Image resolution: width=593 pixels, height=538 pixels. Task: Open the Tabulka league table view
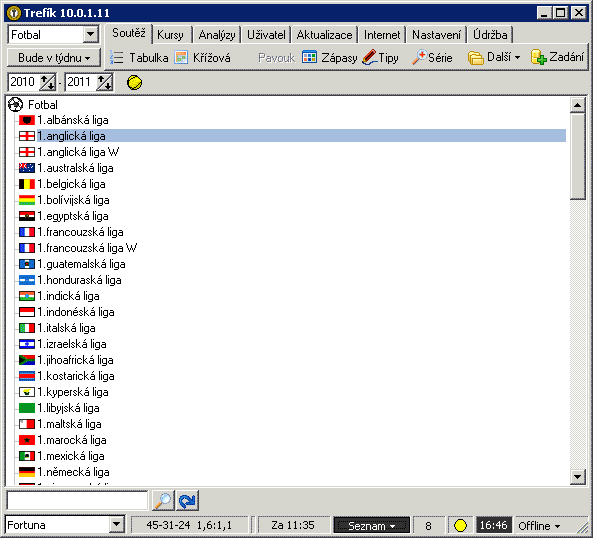point(139,58)
